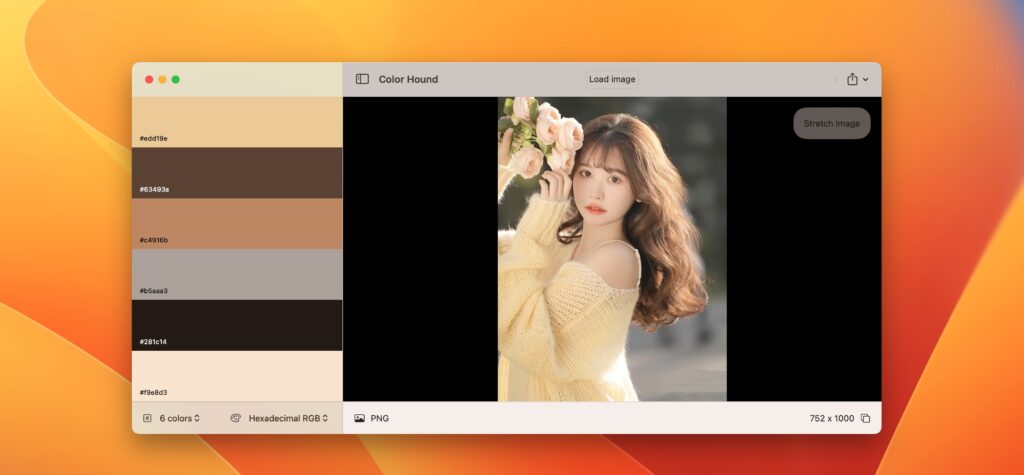Select the #edd19e color swatch
This screenshot has height=475, width=1024.
(x=237, y=122)
